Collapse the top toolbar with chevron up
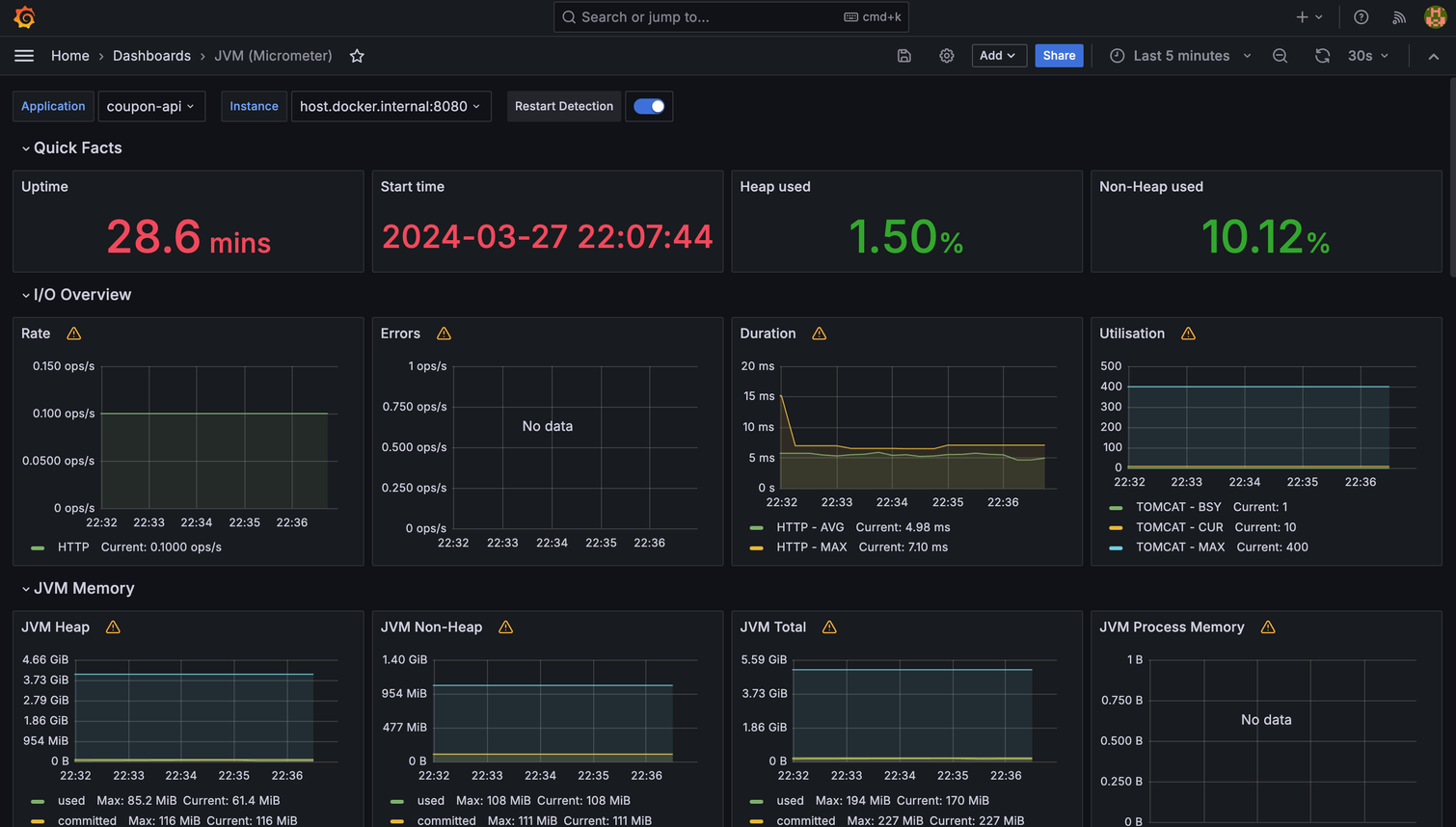Image resolution: width=1456 pixels, height=827 pixels. [1434, 57]
